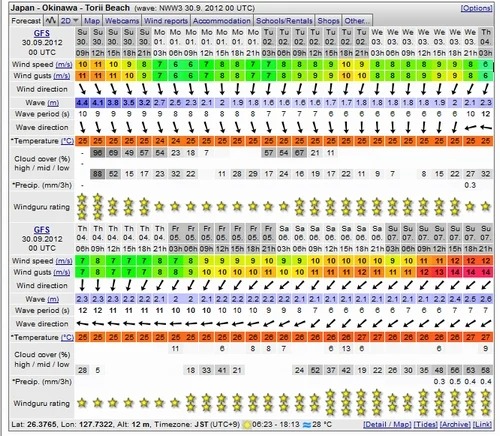Click the 13 wind gusts cell
Screen dimensions: 500x436
[x=439, y=272]
